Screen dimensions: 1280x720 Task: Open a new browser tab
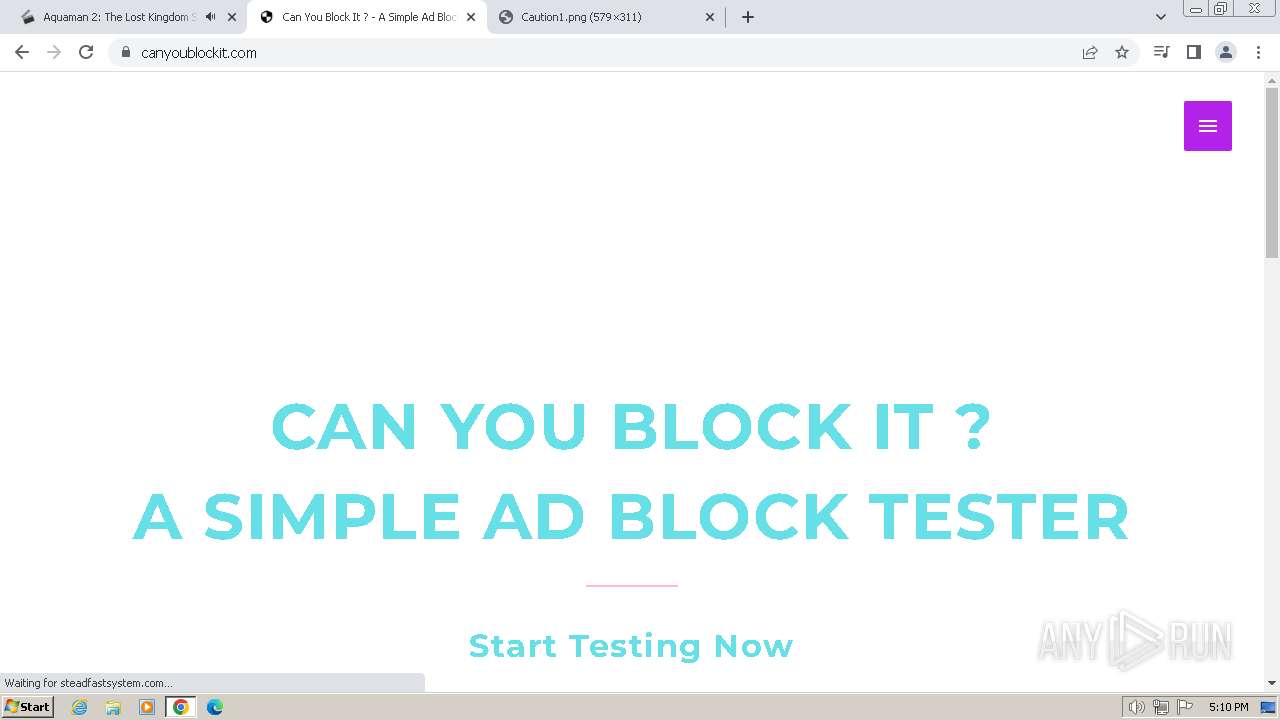pos(748,17)
